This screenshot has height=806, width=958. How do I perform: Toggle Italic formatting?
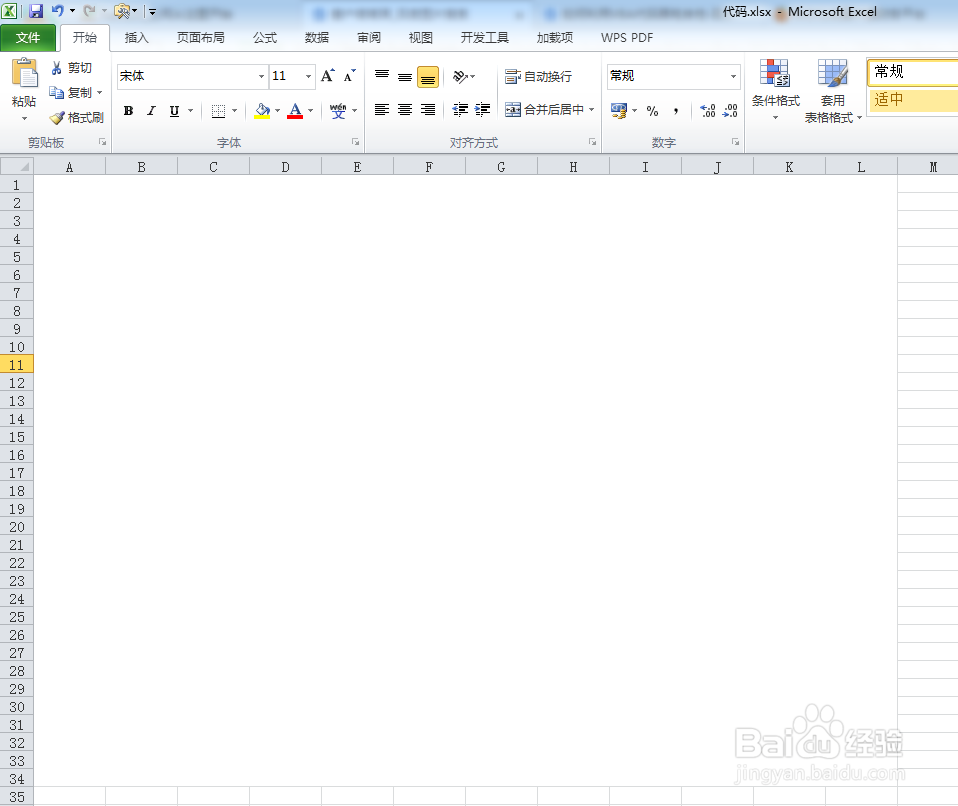pos(151,111)
